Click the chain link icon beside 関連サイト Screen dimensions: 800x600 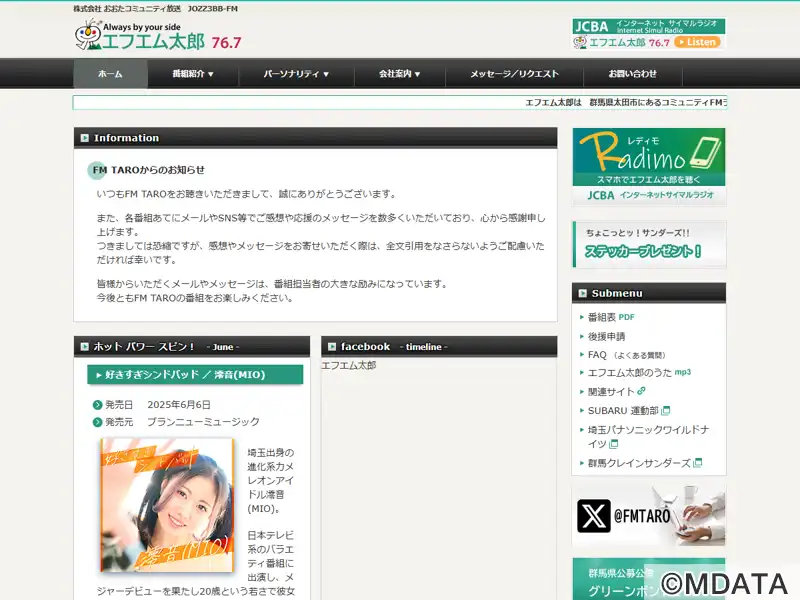[641, 391]
